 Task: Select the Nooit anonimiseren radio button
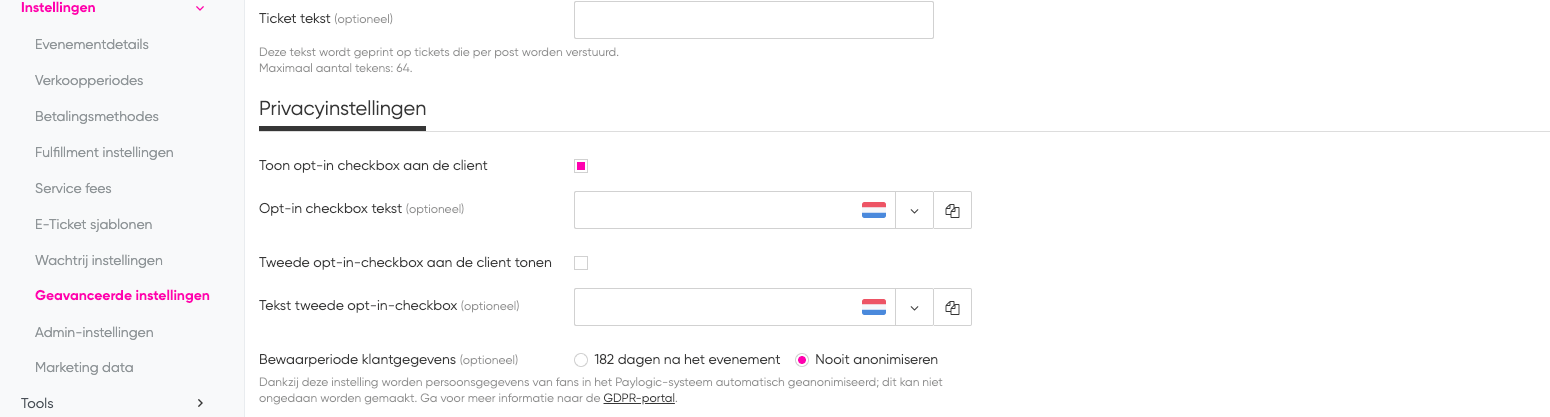coord(802,359)
